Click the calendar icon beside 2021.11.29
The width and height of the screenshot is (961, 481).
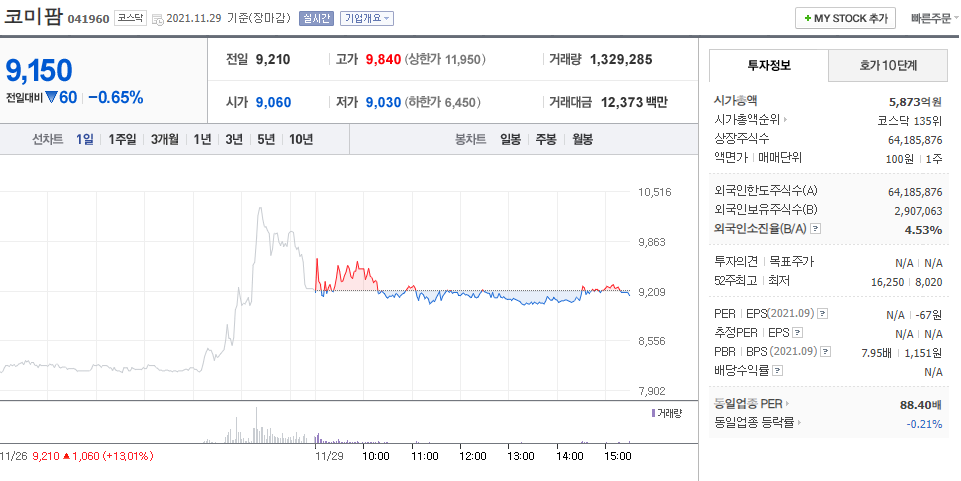[158, 19]
